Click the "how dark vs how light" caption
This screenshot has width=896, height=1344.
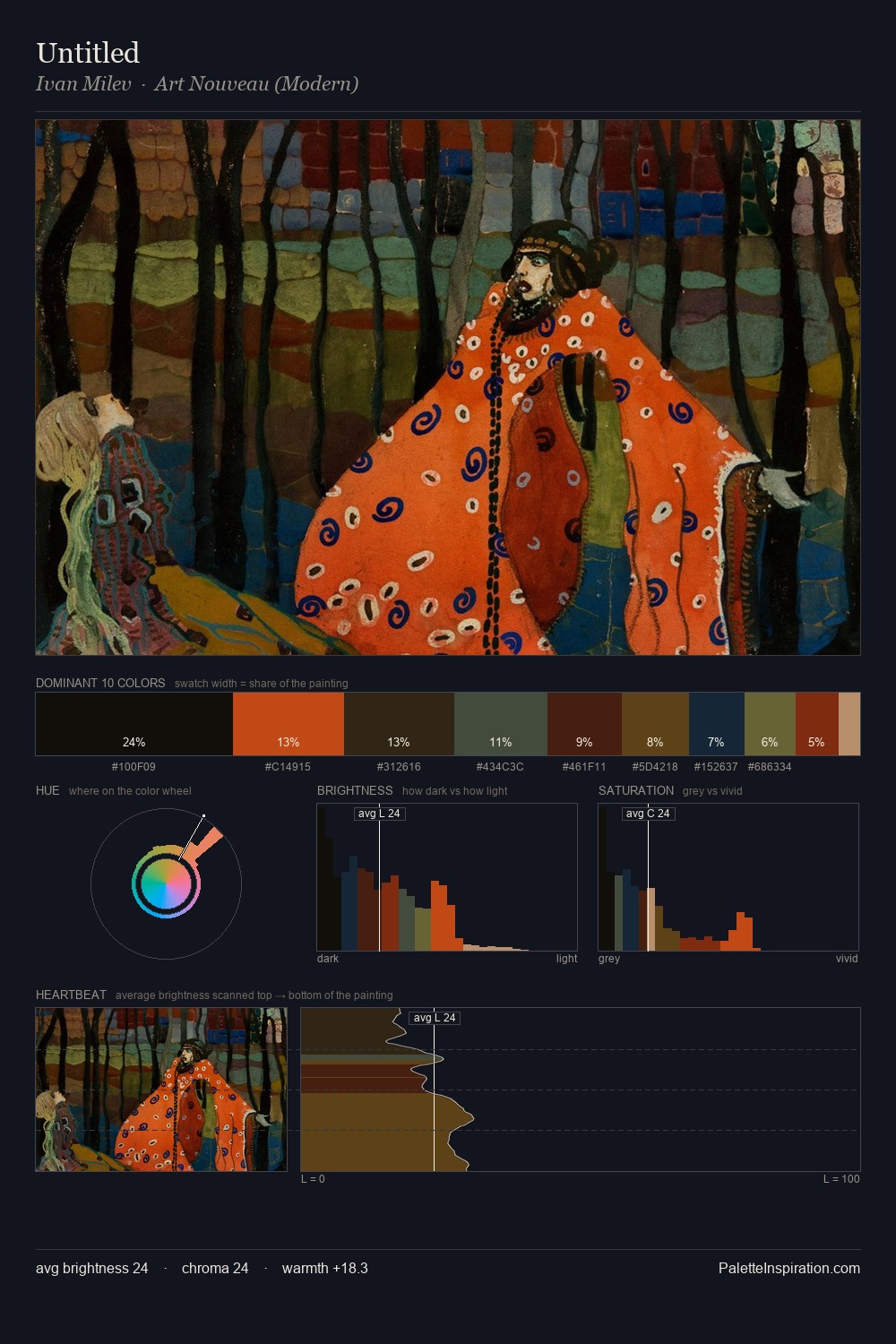click(x=455, y=791)
